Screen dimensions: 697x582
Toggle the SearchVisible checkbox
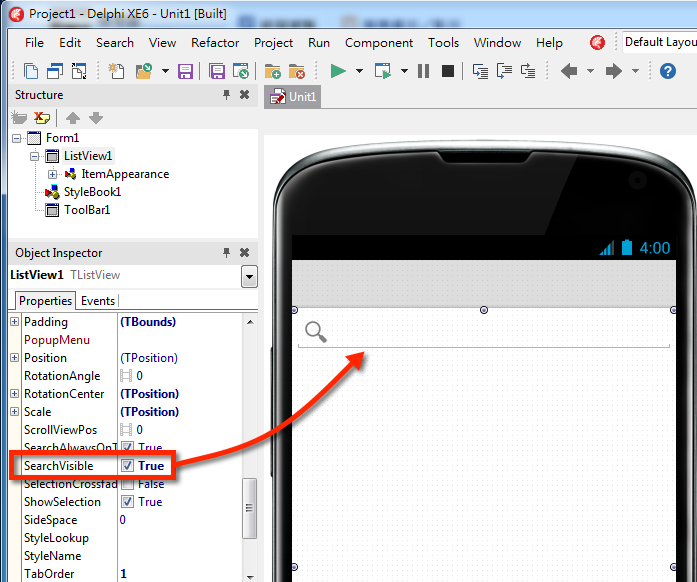tap(127, 466)
